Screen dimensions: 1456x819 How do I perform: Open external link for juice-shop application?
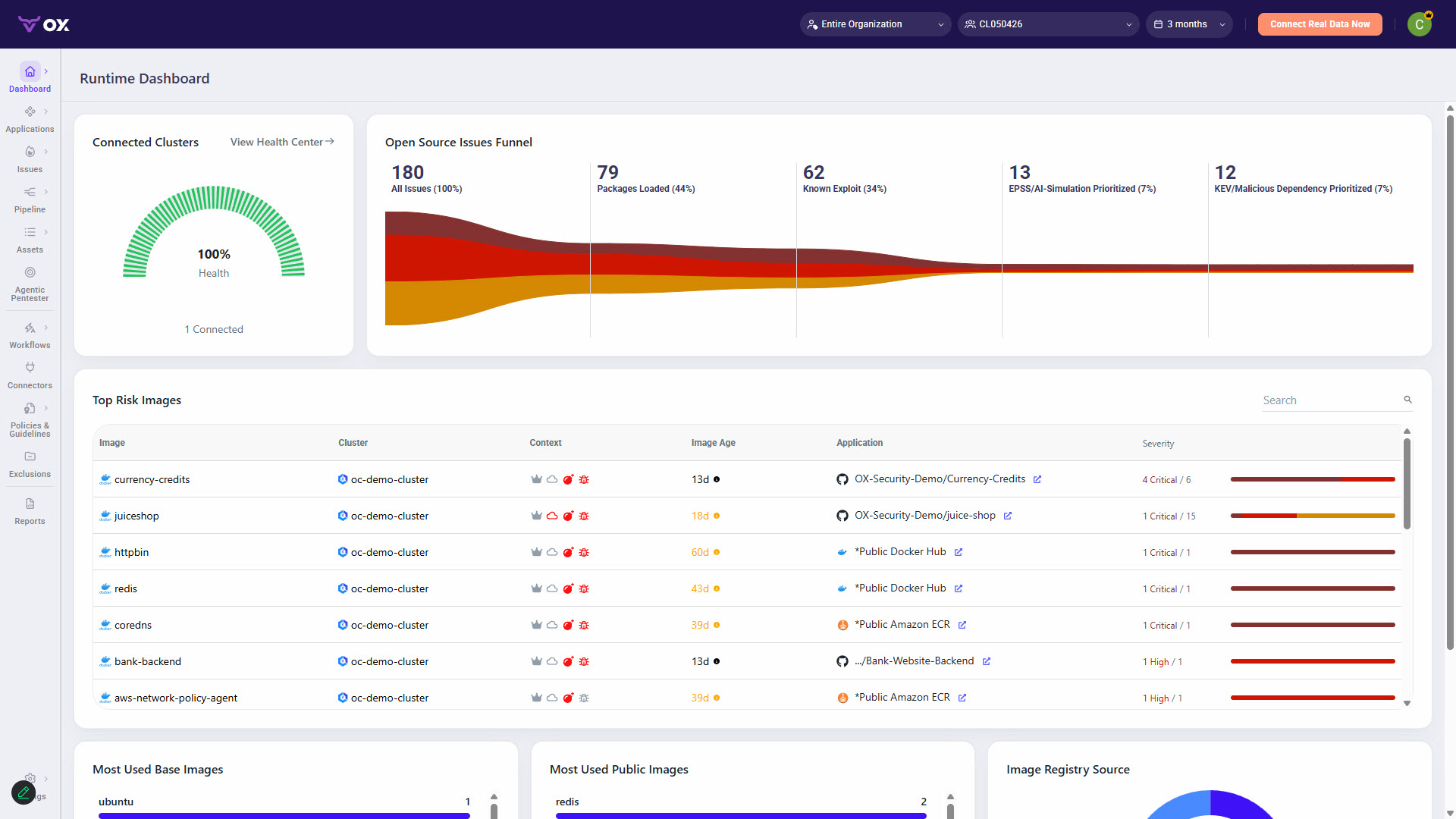tap(1008, 516)
